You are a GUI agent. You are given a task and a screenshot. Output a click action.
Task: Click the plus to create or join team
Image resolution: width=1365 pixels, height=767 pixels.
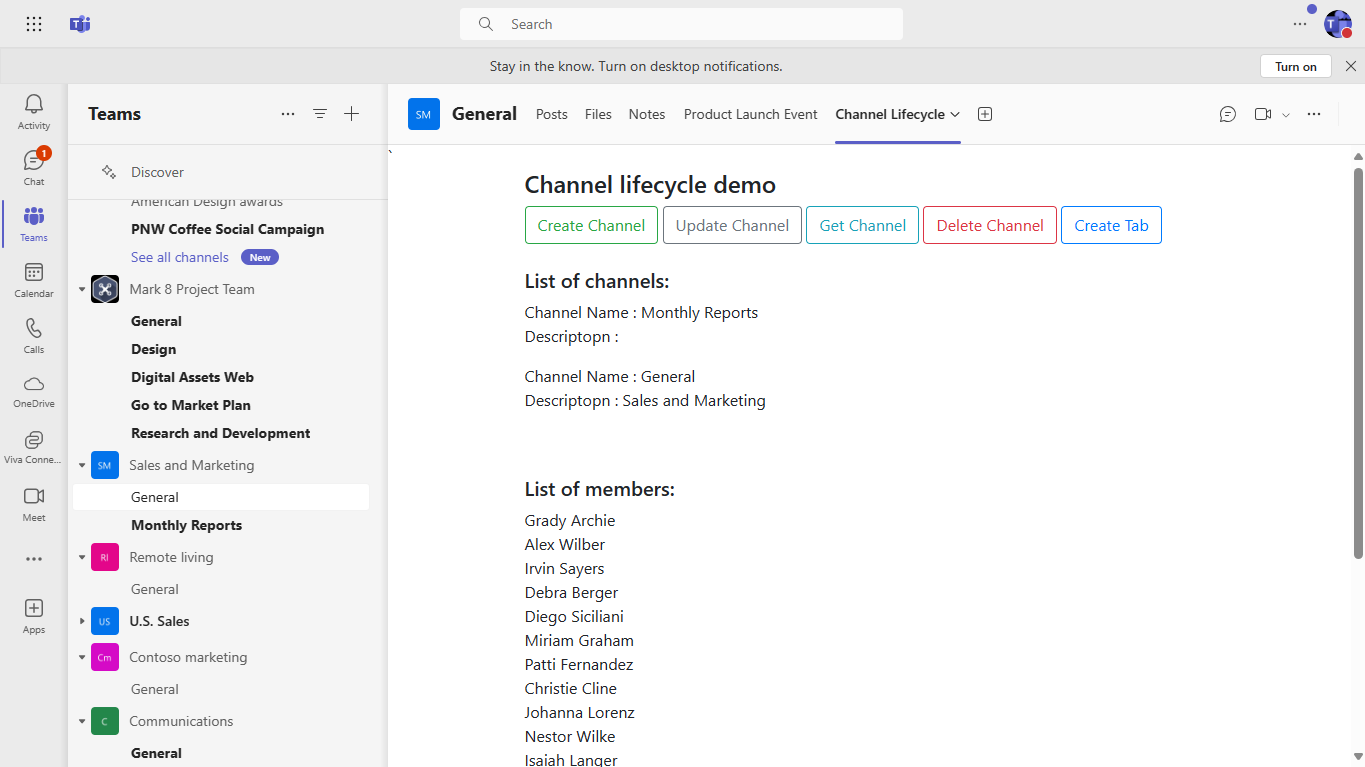tap(352, 114)
